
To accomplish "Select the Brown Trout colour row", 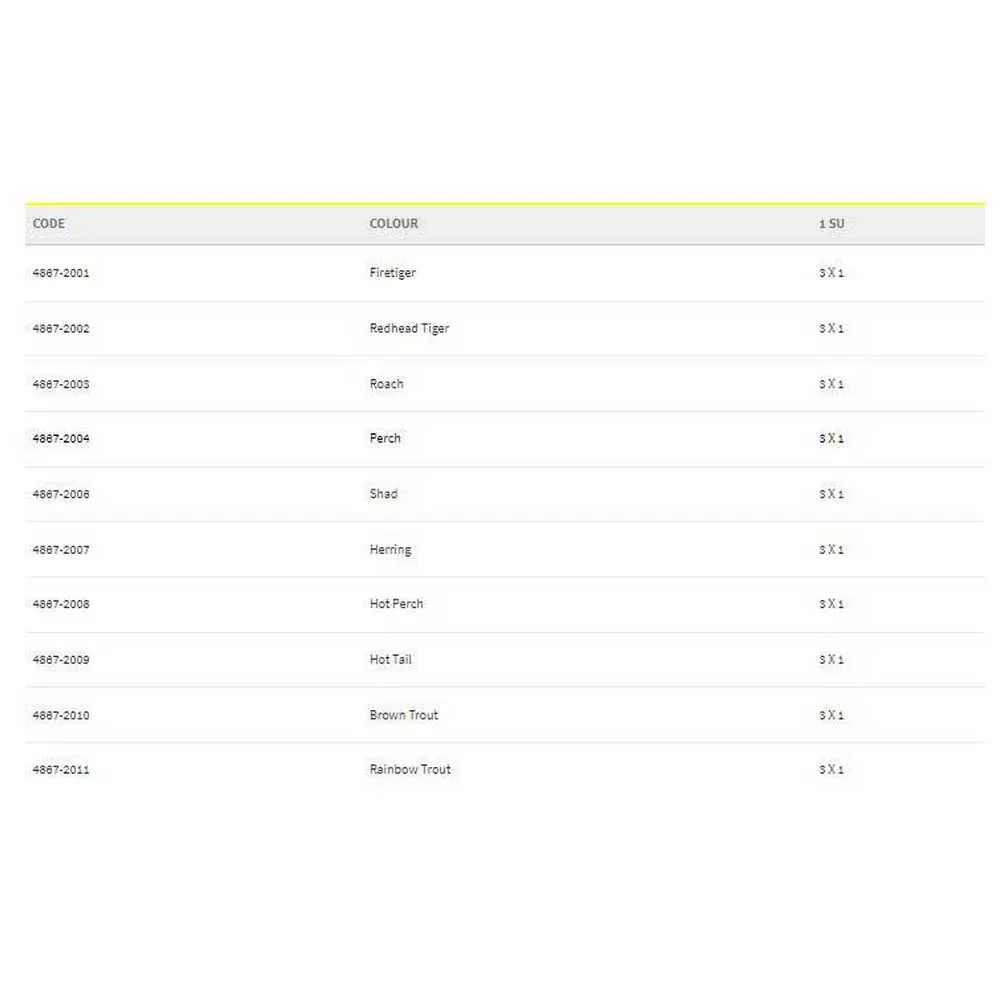I will 403,715.
